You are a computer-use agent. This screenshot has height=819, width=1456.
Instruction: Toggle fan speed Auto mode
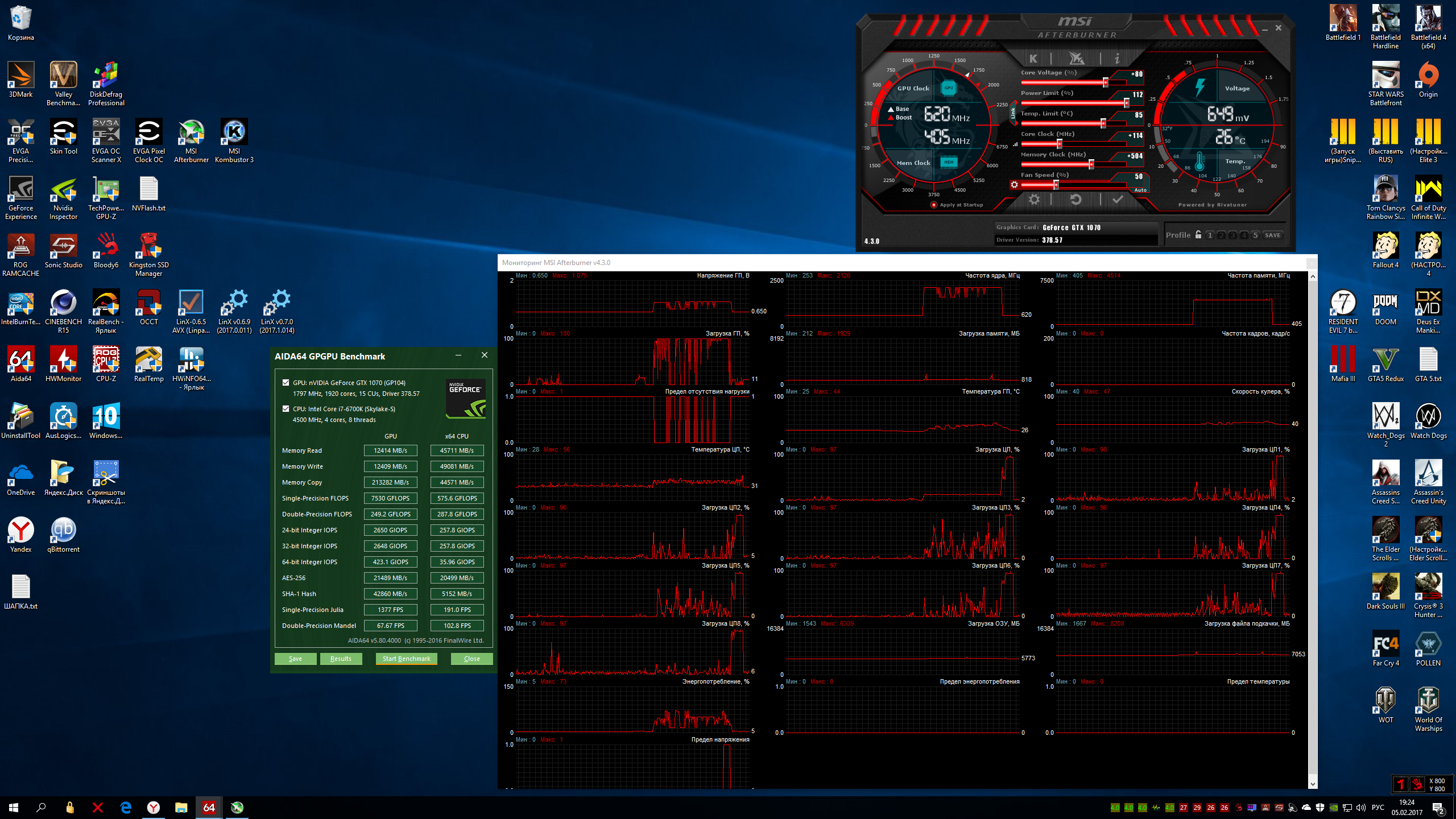(x=1140, y=190)
